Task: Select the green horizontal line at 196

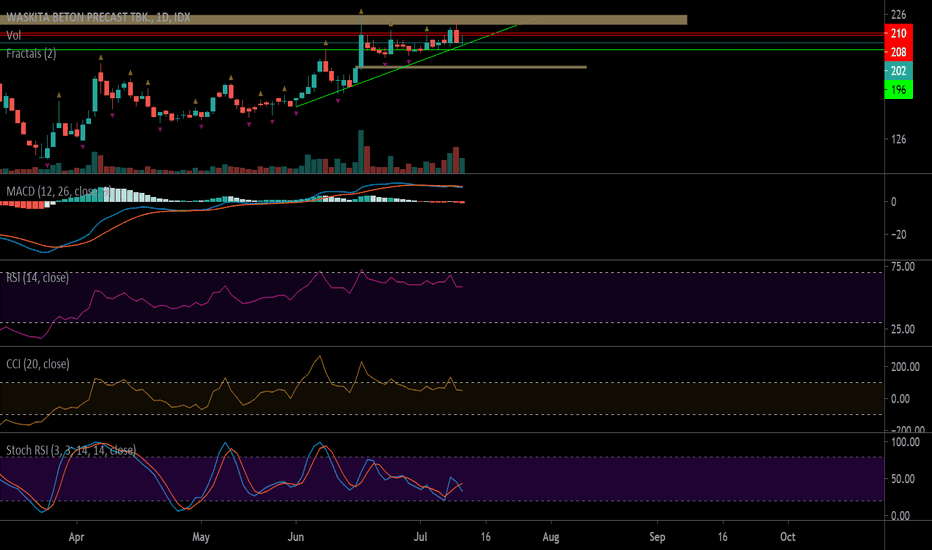Action: coord(442,50)
